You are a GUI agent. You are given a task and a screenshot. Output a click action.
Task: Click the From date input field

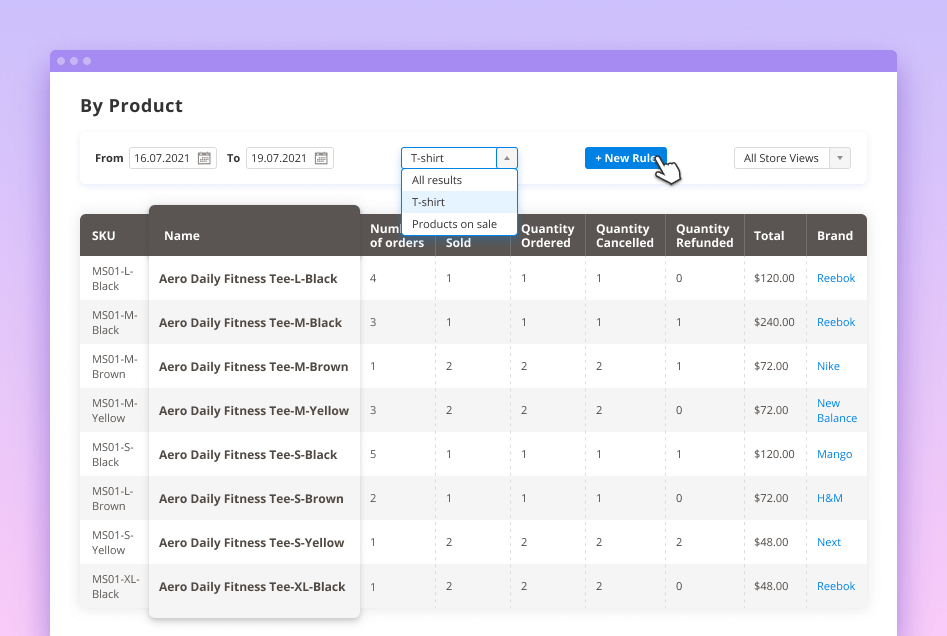pos(163,158)
